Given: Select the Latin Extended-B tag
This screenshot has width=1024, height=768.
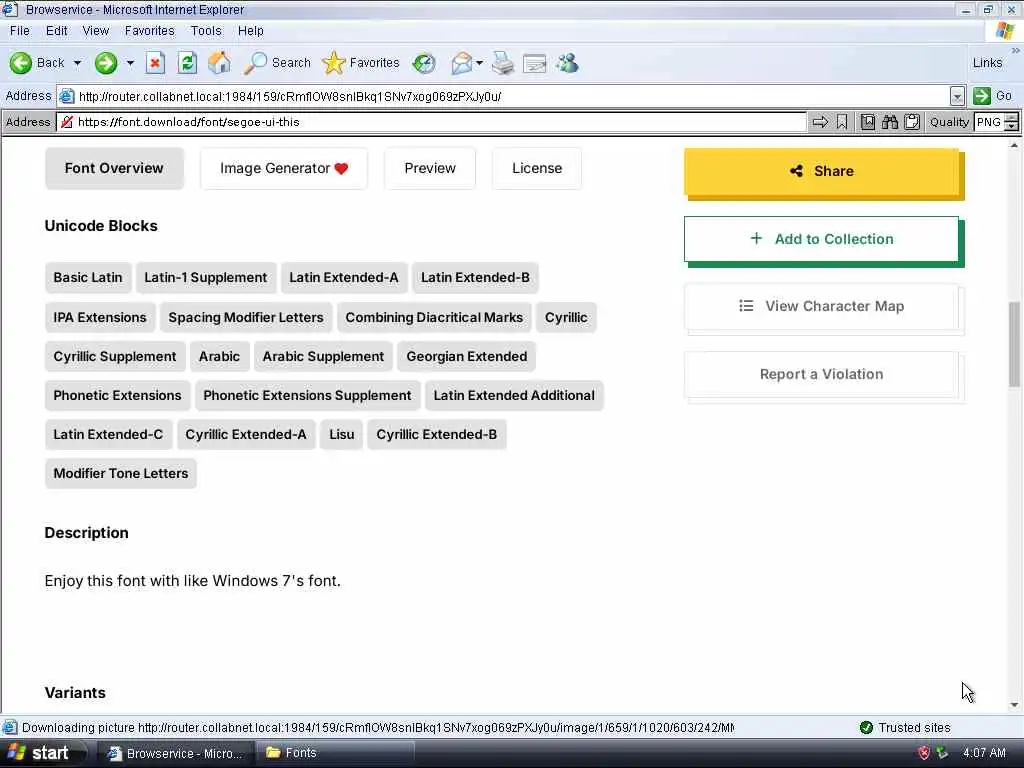Looking at the screenshot, I should (x=475, y=278).
